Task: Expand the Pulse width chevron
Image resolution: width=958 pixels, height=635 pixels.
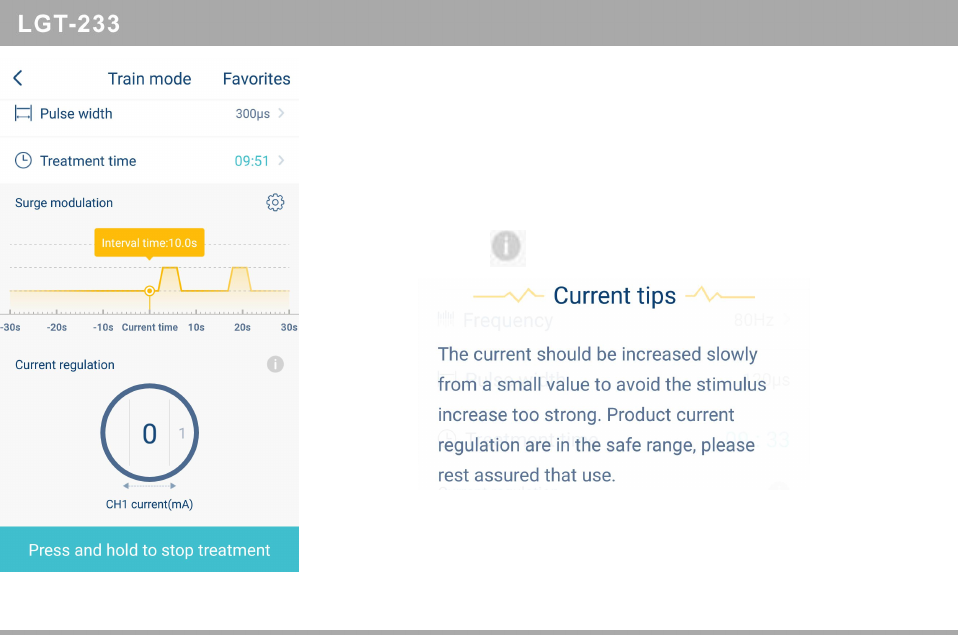Action: click(282, 114)
